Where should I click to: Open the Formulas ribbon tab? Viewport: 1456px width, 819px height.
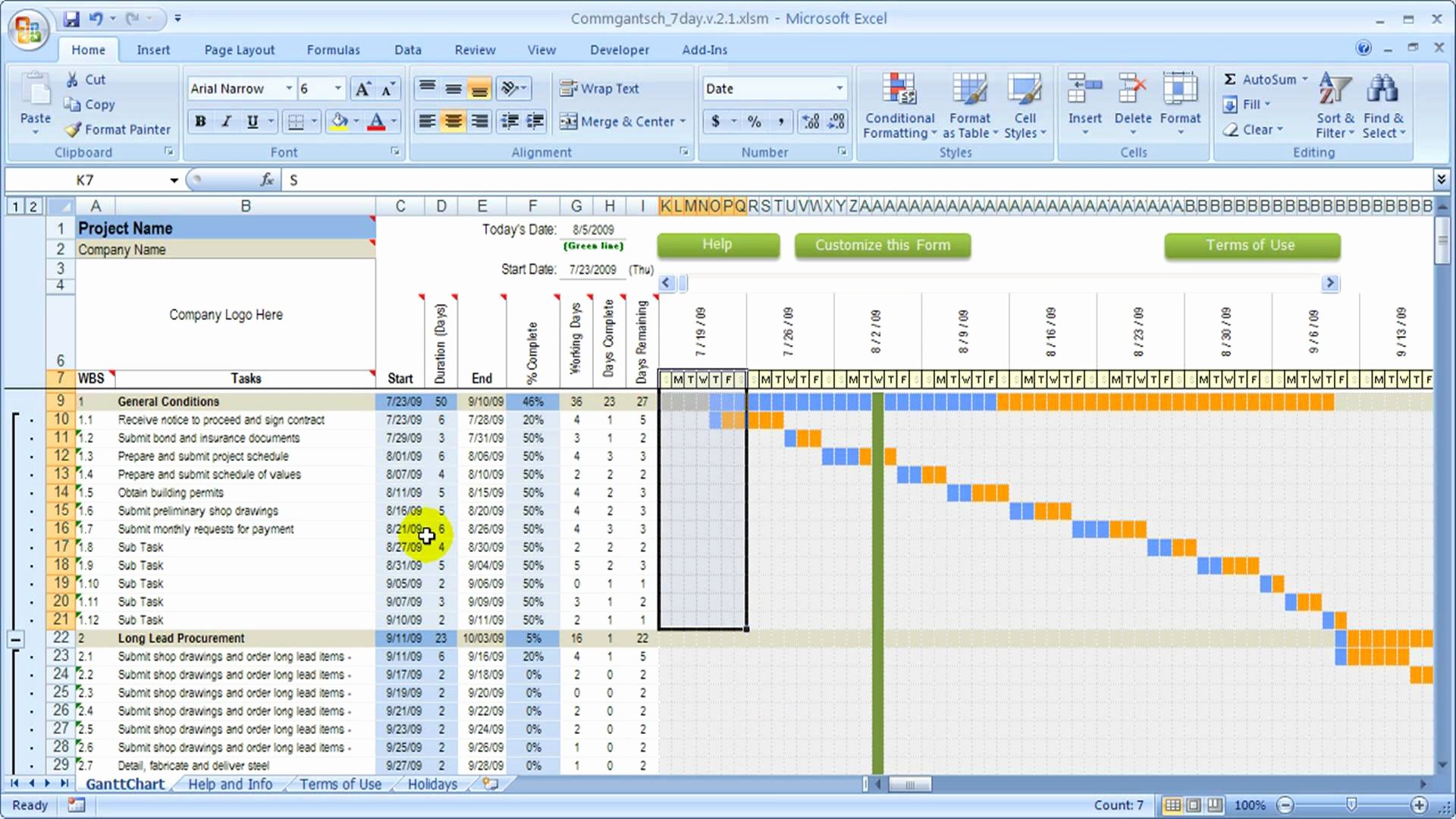point(333,50)
